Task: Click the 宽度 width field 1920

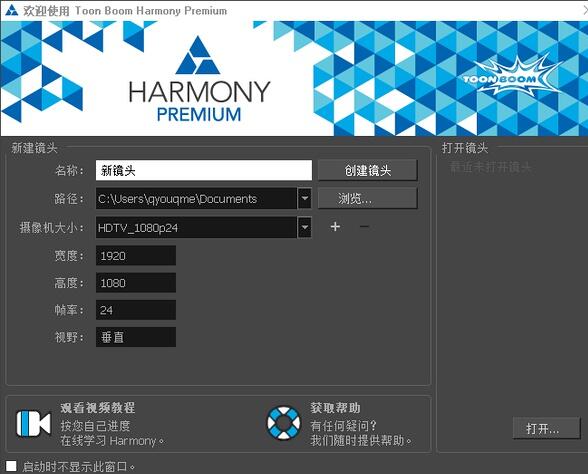Action: point(136,256)
